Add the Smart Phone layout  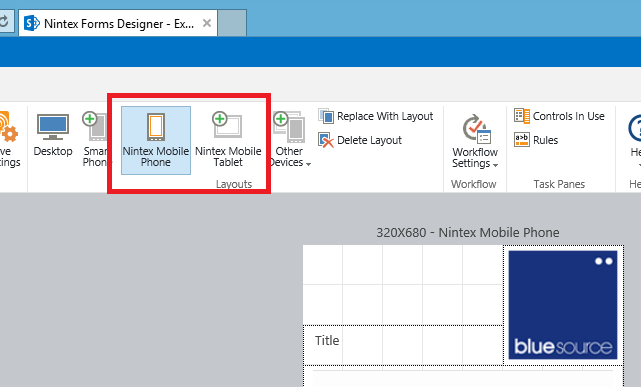[x=95, y=139]
